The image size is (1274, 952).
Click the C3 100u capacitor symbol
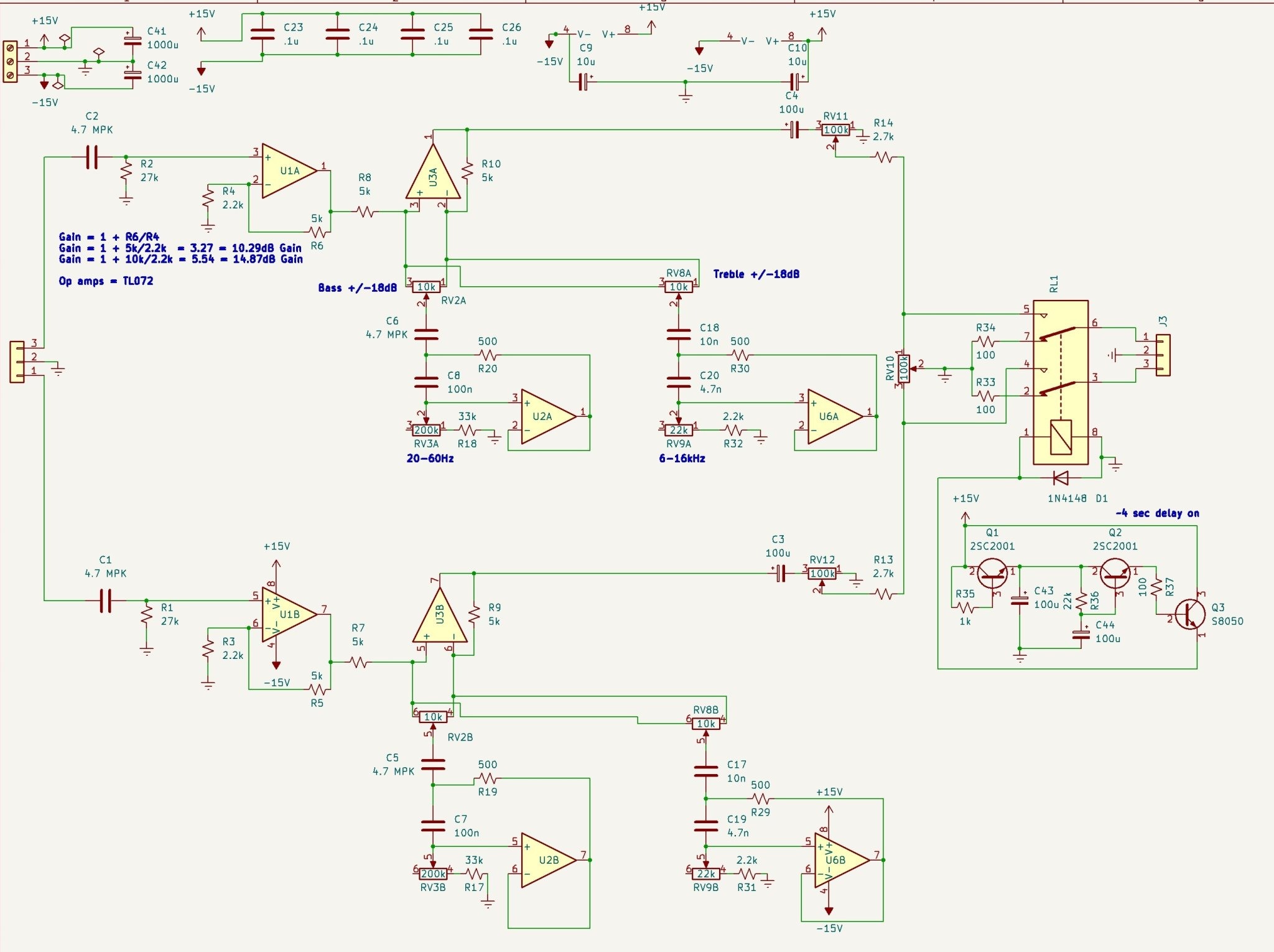pos(781,573)
